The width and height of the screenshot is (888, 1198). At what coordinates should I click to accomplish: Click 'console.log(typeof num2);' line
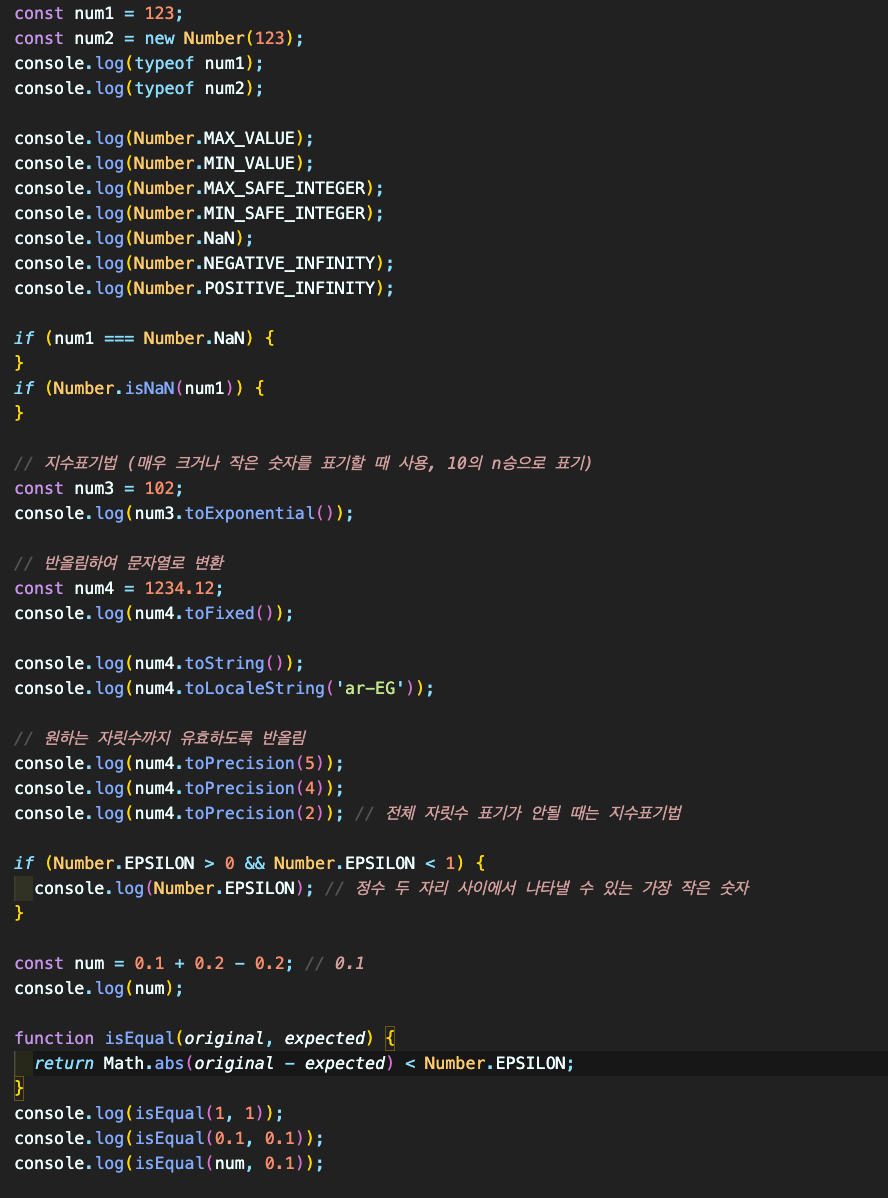point(139,89)
